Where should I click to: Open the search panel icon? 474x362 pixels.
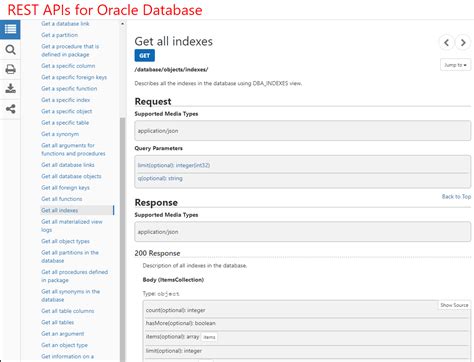10,50
